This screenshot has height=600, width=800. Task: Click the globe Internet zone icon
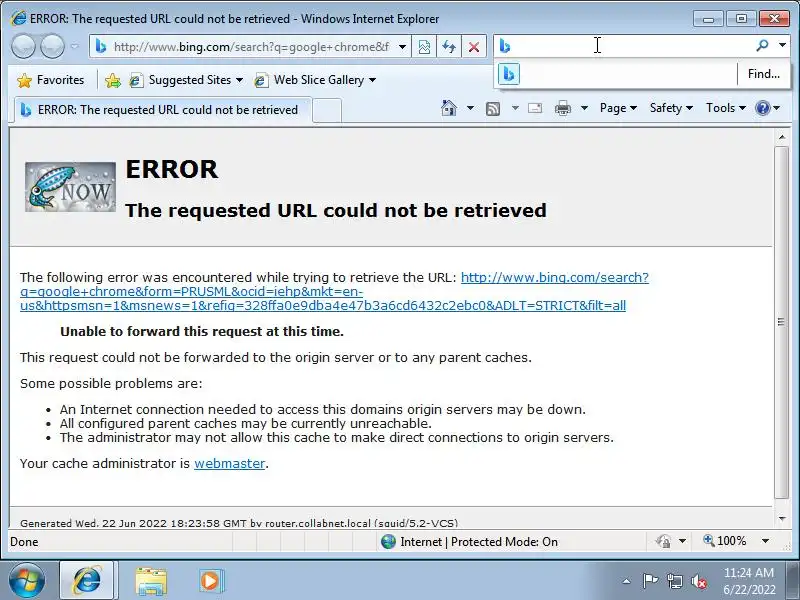click(388, 541)
